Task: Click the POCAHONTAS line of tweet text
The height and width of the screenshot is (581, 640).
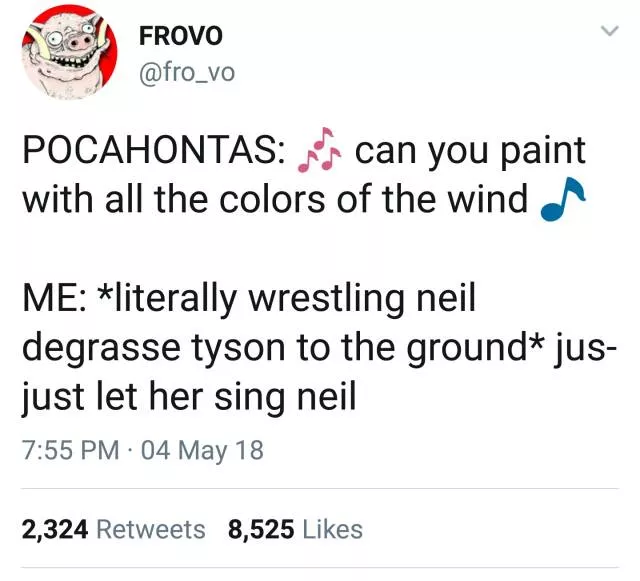Action: [304, 150]
